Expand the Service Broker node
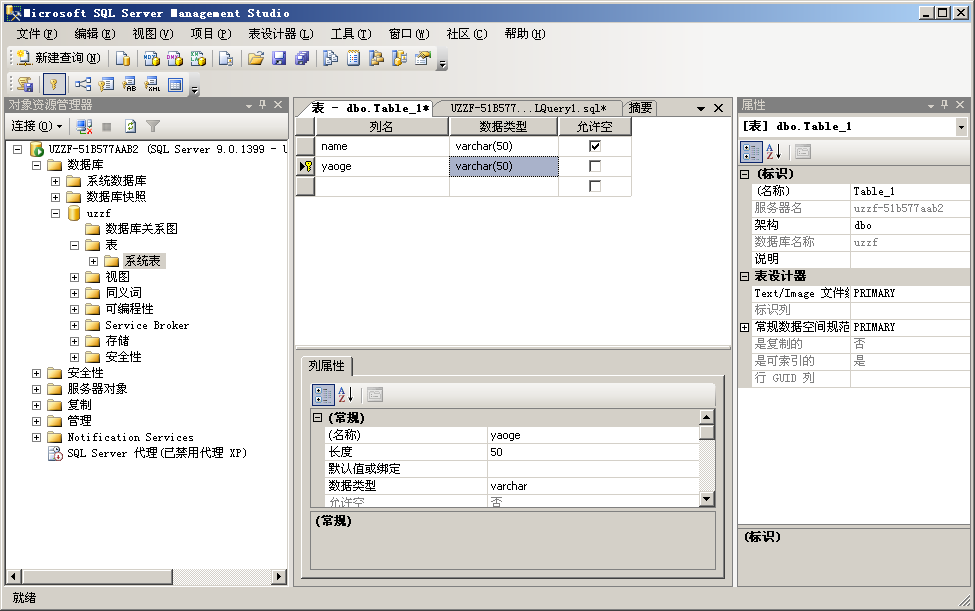 (75, 325)
